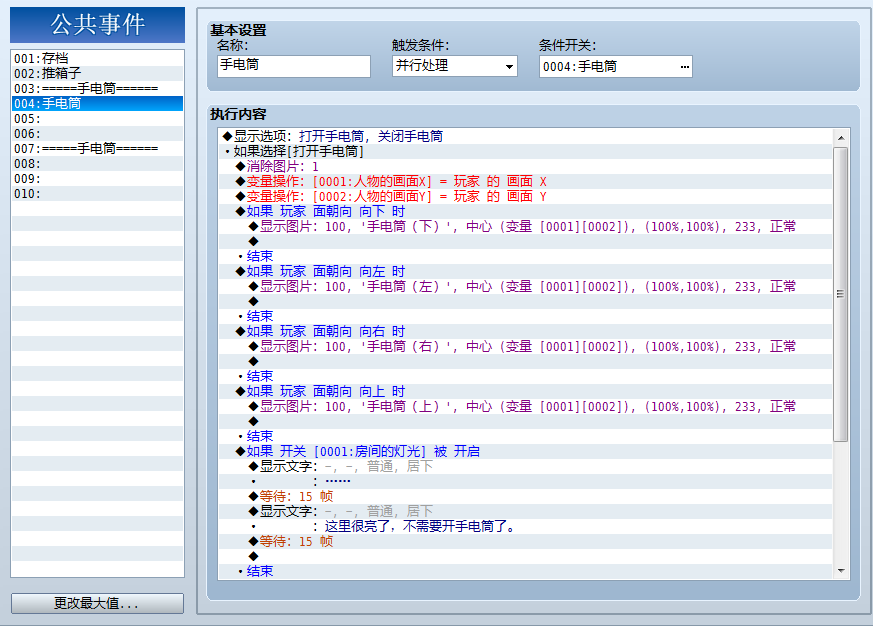Select the 003 separator entry in the list
This screenshot has width=873, height=626.
97,89
